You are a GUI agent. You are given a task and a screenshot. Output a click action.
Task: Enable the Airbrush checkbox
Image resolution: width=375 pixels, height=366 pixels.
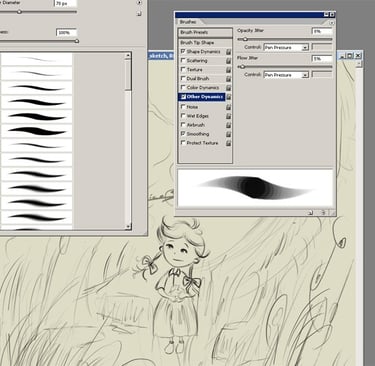183,125
